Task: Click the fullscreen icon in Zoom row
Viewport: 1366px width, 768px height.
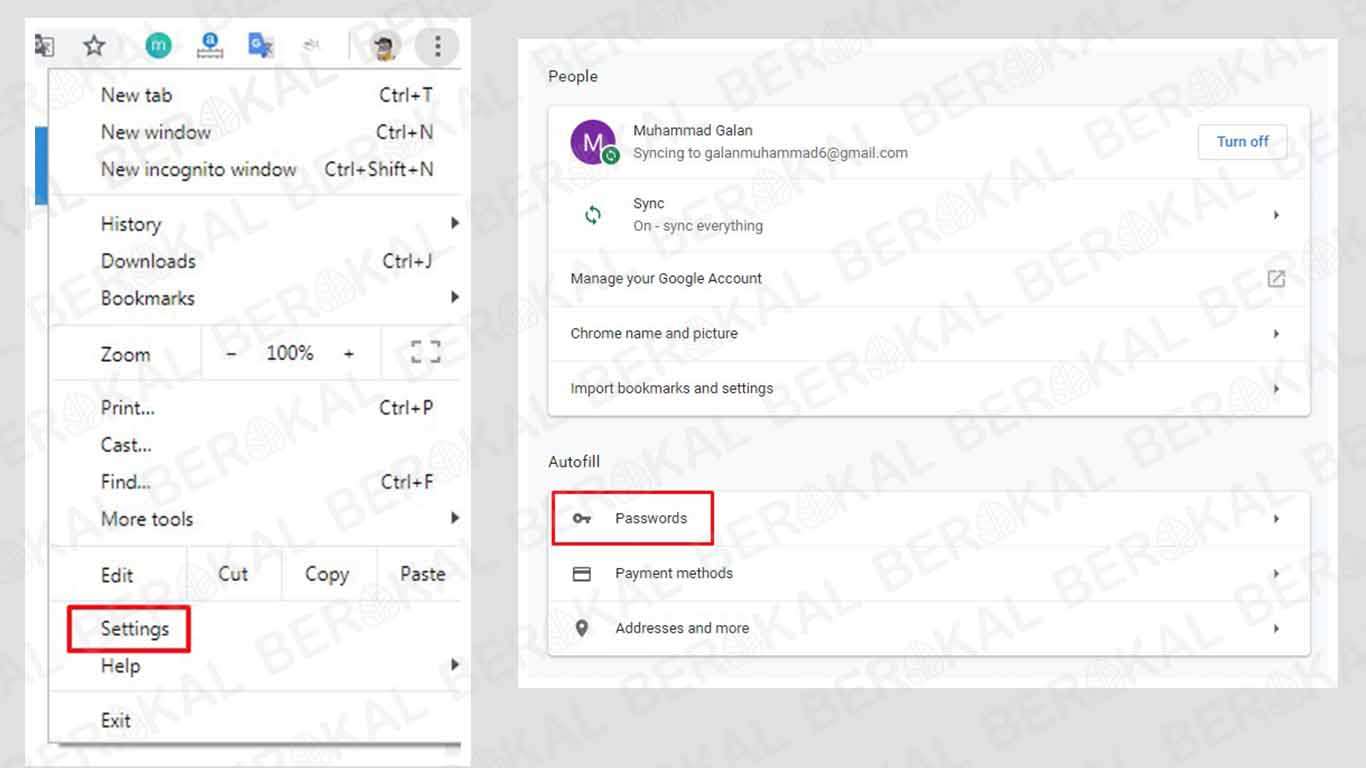Action: coord(425,353)
